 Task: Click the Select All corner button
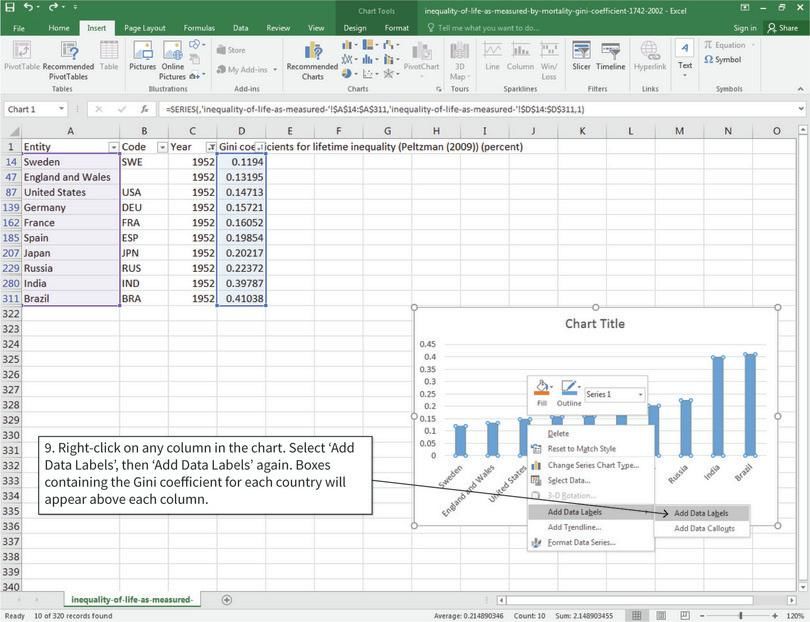coord(11,131)
